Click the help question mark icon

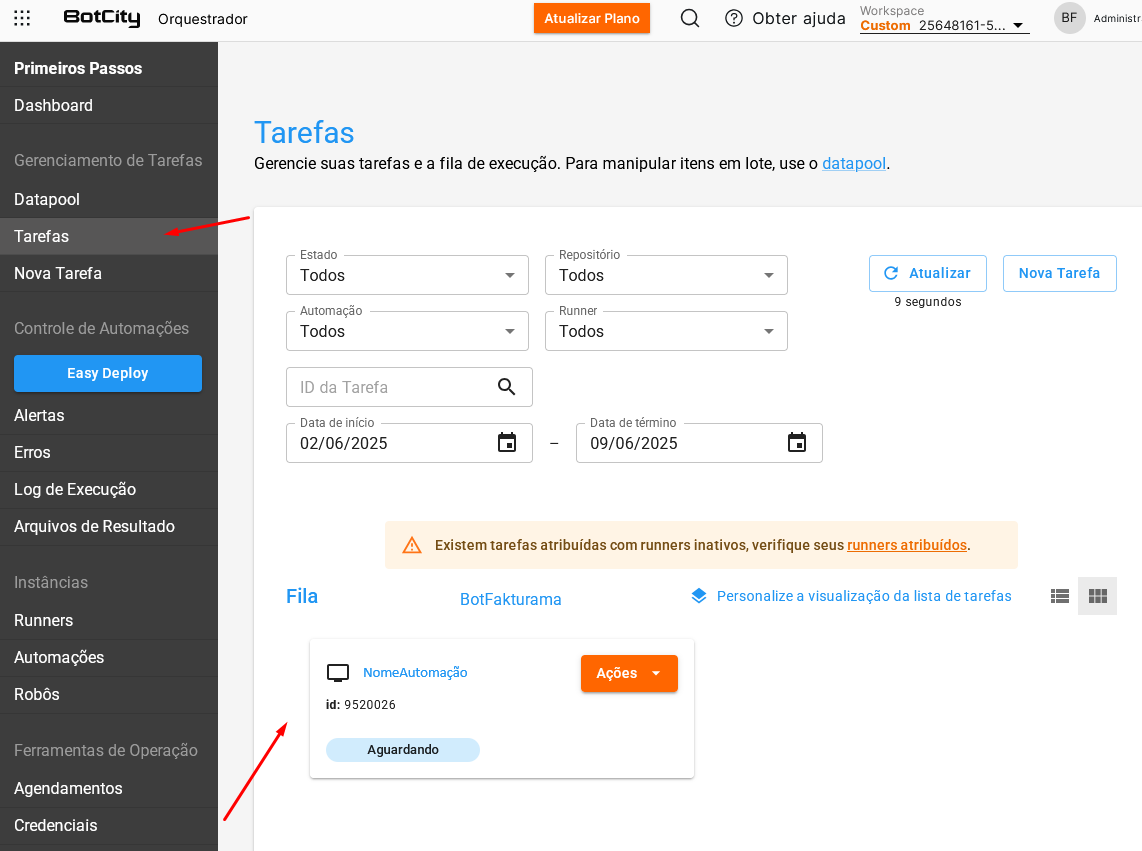(734, 18)
